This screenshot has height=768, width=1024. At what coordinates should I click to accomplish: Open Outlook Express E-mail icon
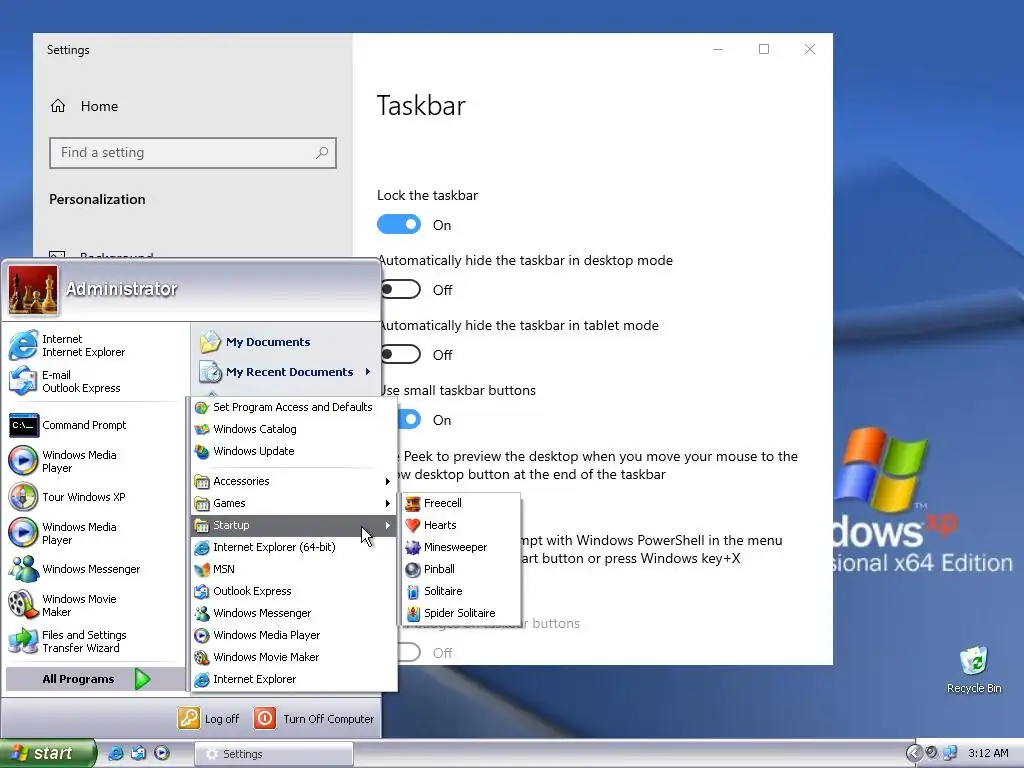point(24,381)
